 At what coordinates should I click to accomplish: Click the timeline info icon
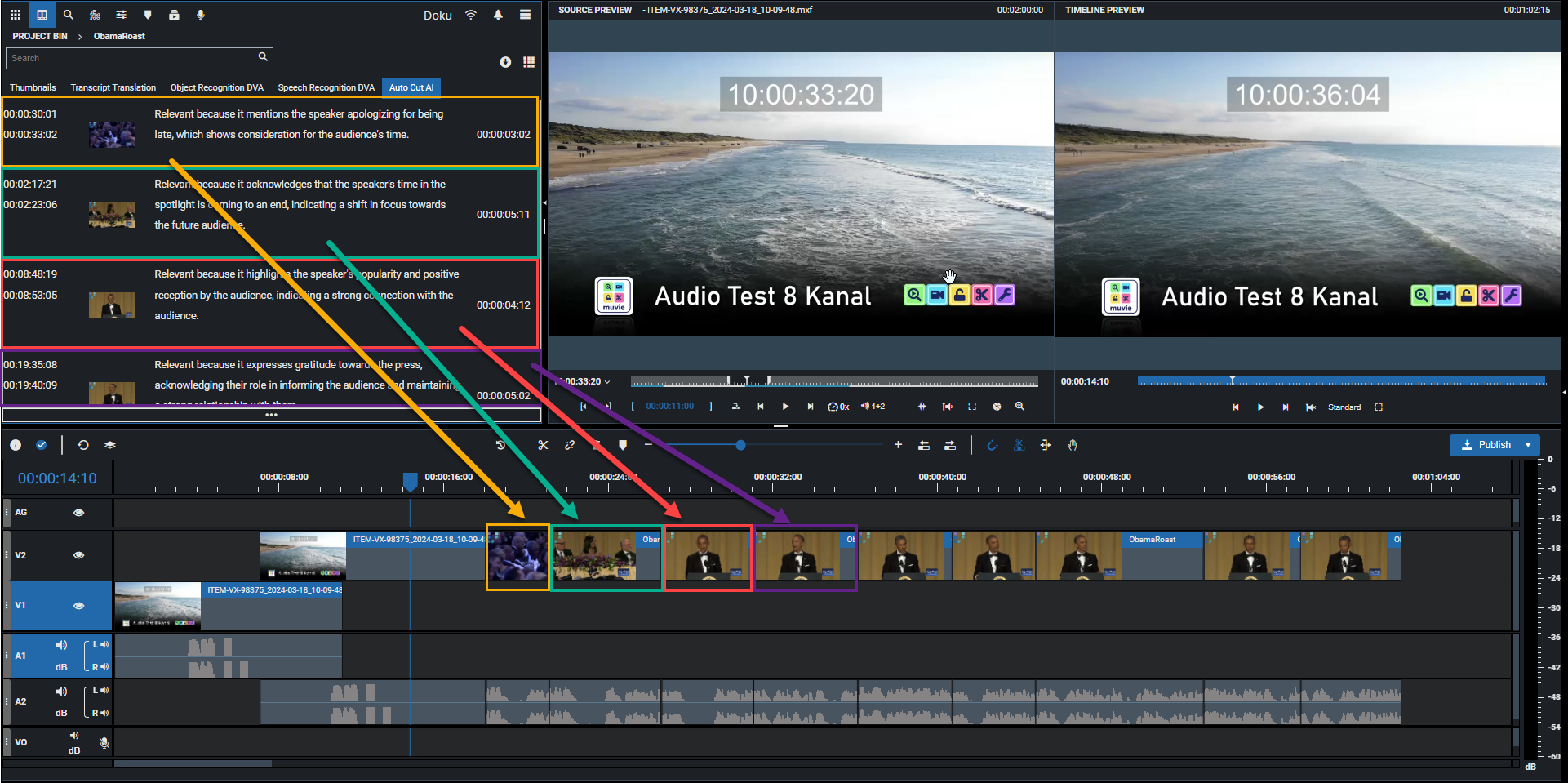pyautogui.click(x=16, y=445)
